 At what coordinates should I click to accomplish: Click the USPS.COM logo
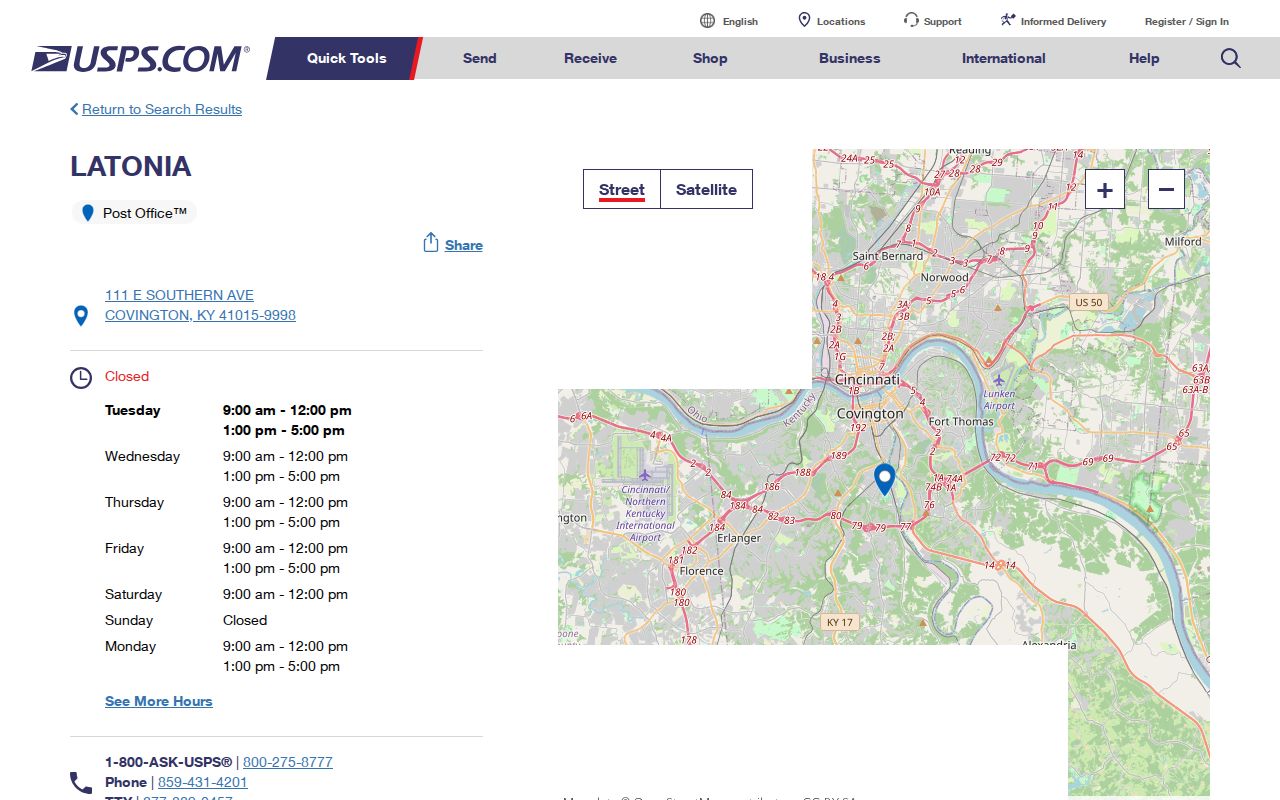pos(140,59)
